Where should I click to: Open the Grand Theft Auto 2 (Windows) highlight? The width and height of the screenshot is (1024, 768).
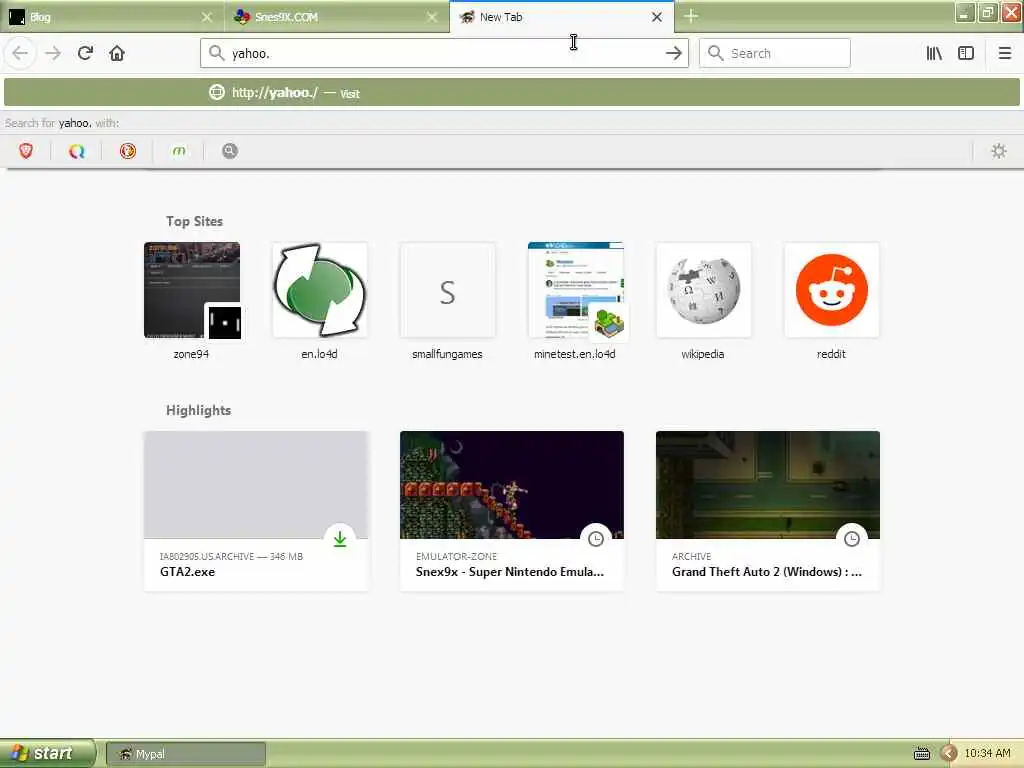768,511
